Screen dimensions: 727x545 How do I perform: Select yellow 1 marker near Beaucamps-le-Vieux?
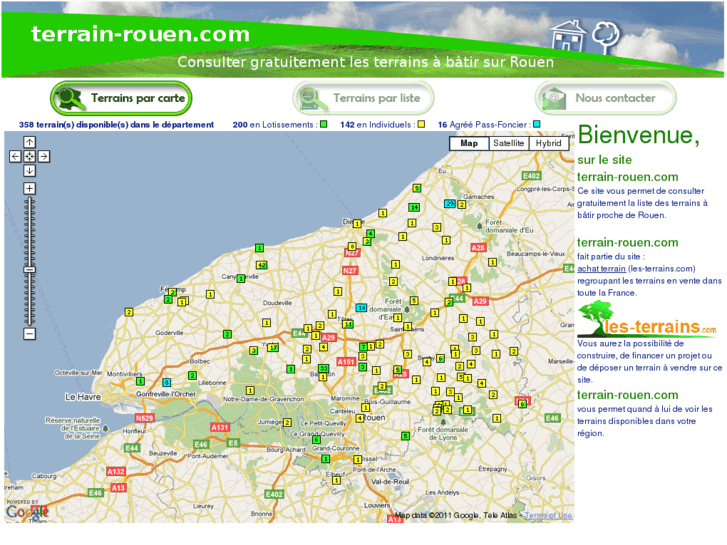click(x=492, y=263)
